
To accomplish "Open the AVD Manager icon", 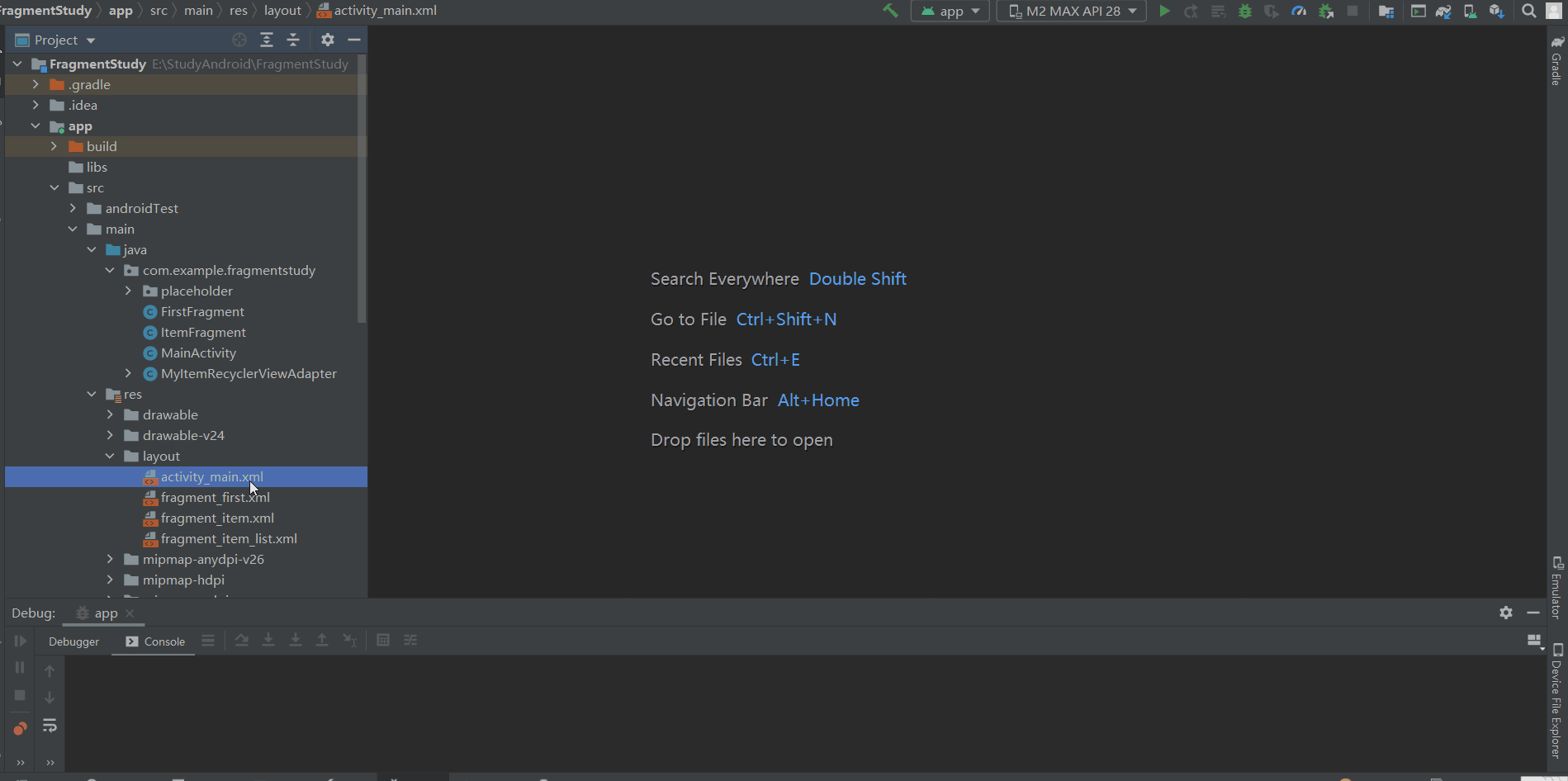I will [1470, 11].
